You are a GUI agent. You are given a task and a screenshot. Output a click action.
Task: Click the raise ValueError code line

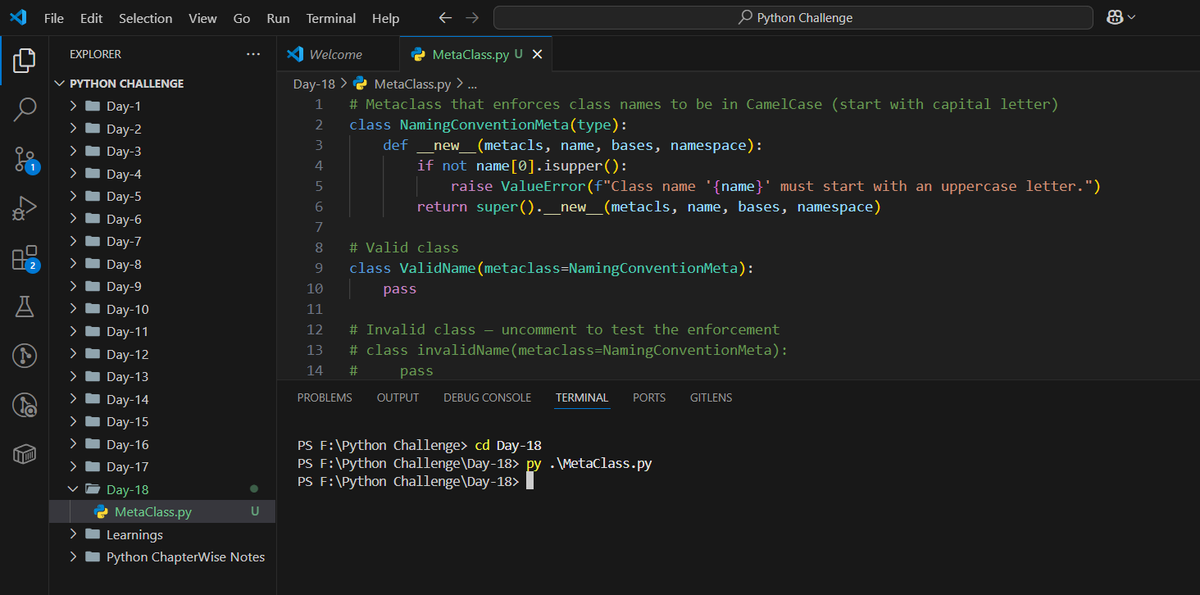point(775,186)
